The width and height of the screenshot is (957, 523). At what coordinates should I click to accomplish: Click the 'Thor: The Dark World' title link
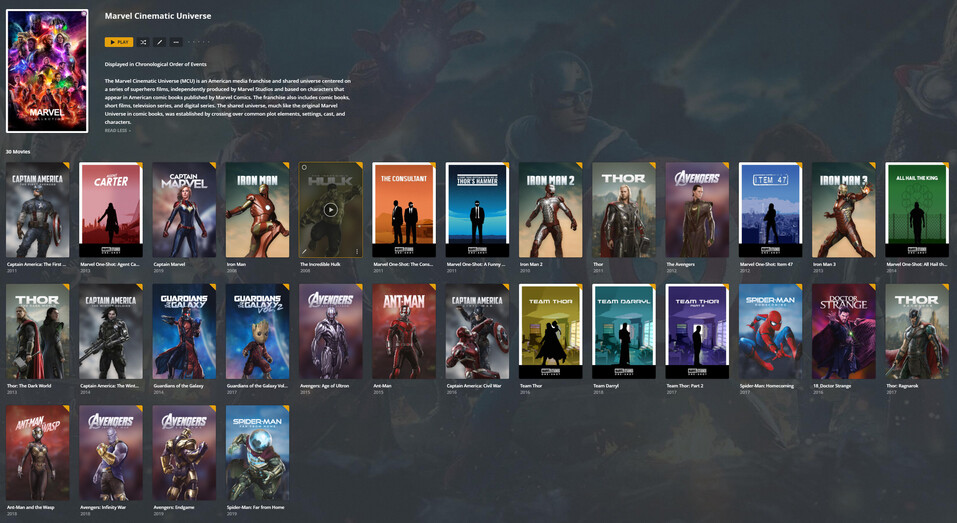pyautogui.click(x=29, y=386)
